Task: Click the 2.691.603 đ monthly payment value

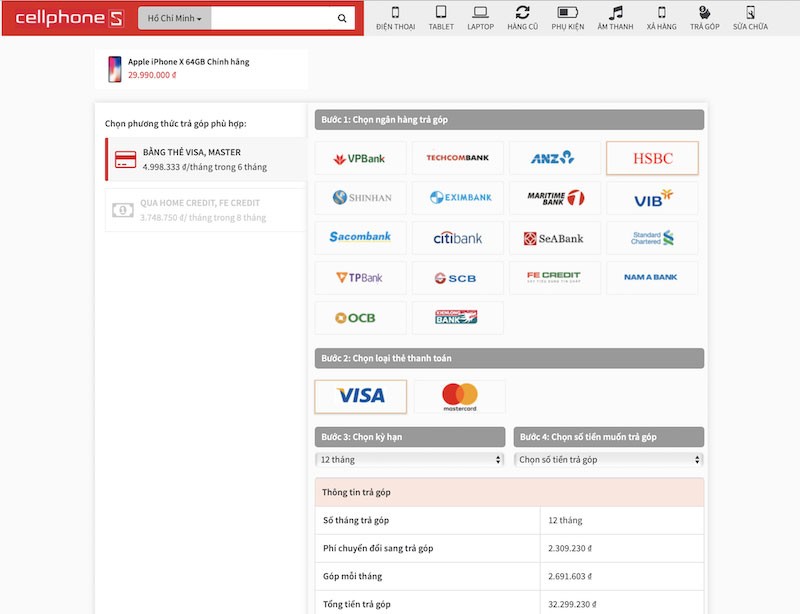Action: pos(570,576)
